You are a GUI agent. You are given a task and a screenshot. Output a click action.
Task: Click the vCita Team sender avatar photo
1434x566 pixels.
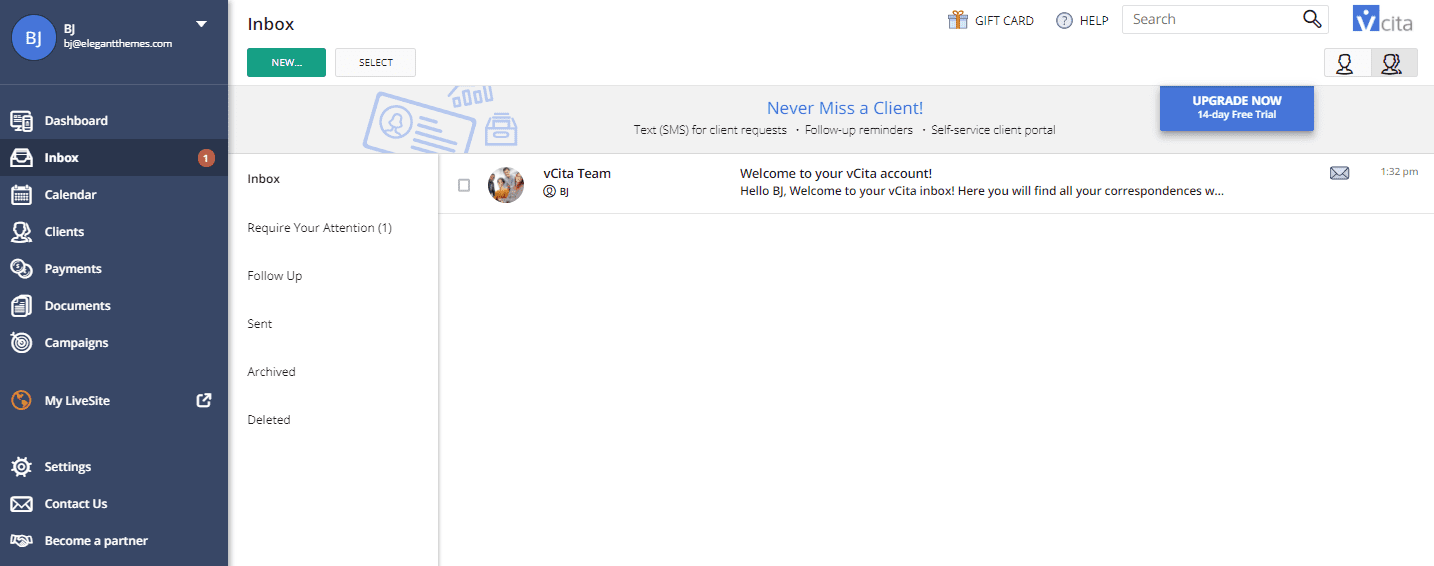pos(506,185)
